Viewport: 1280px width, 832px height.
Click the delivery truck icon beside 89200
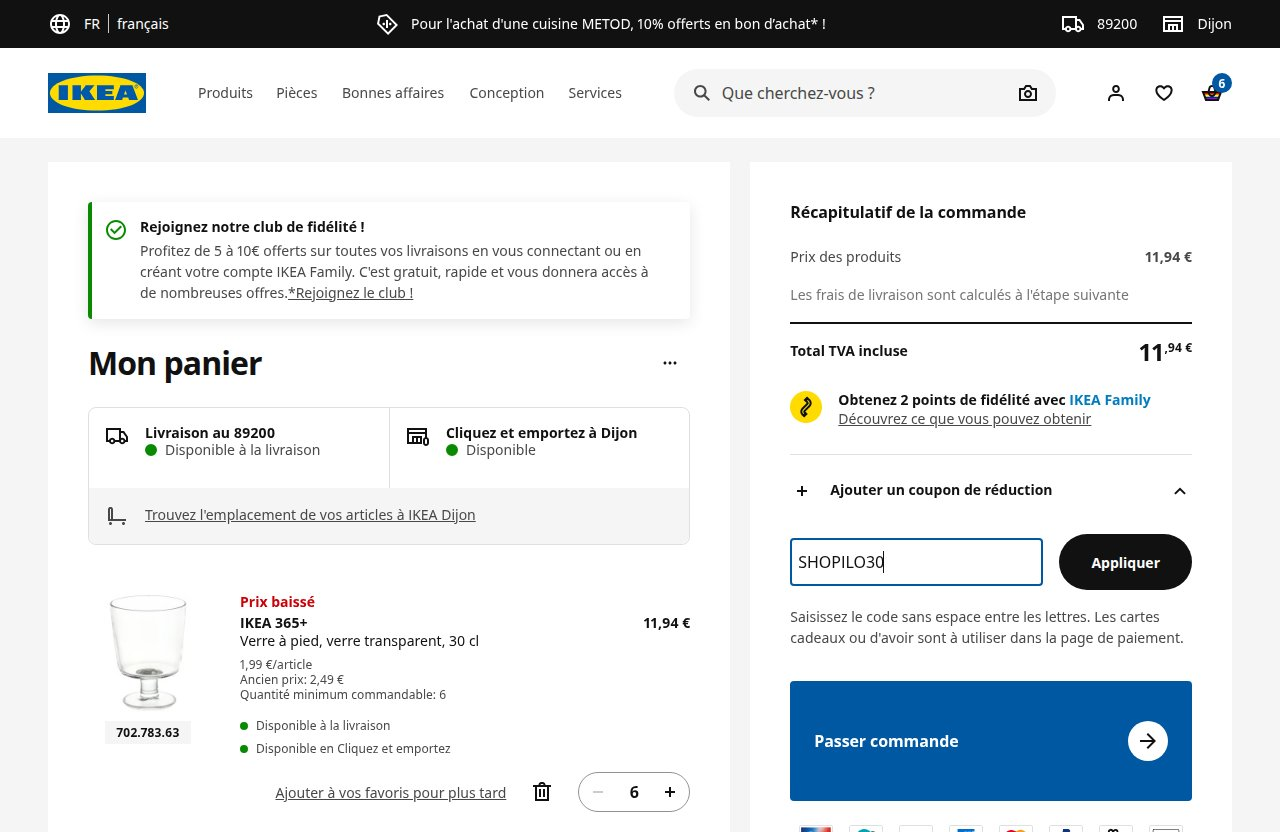coord(1073,24)
